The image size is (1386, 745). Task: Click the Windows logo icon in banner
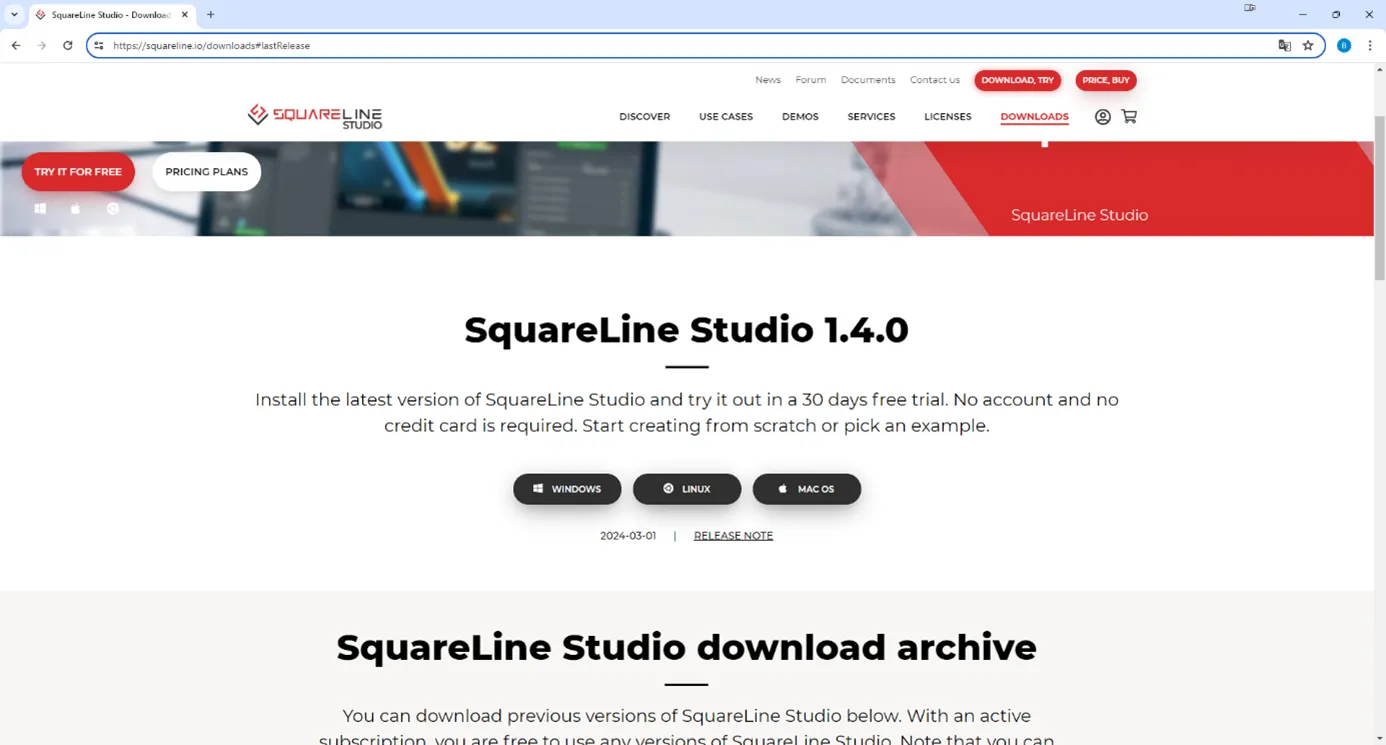[40, 209]
